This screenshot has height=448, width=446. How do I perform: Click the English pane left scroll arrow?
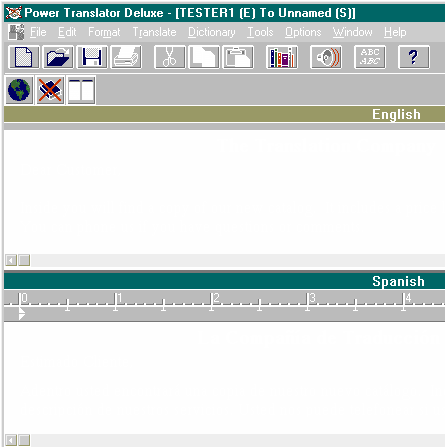pyautogui.click(x=11, y=260)
